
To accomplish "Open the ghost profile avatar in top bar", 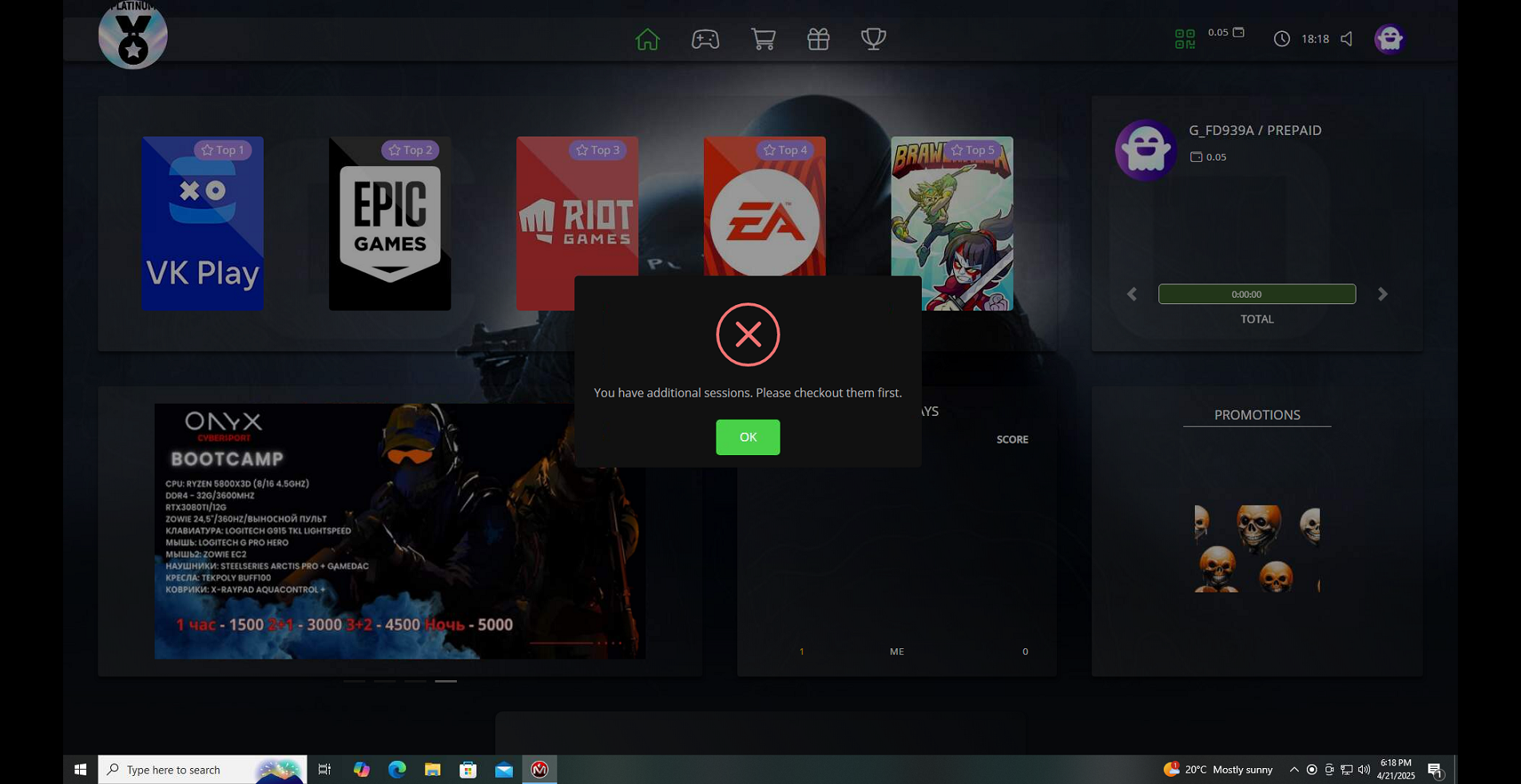I will click(x=1389, y=39).
